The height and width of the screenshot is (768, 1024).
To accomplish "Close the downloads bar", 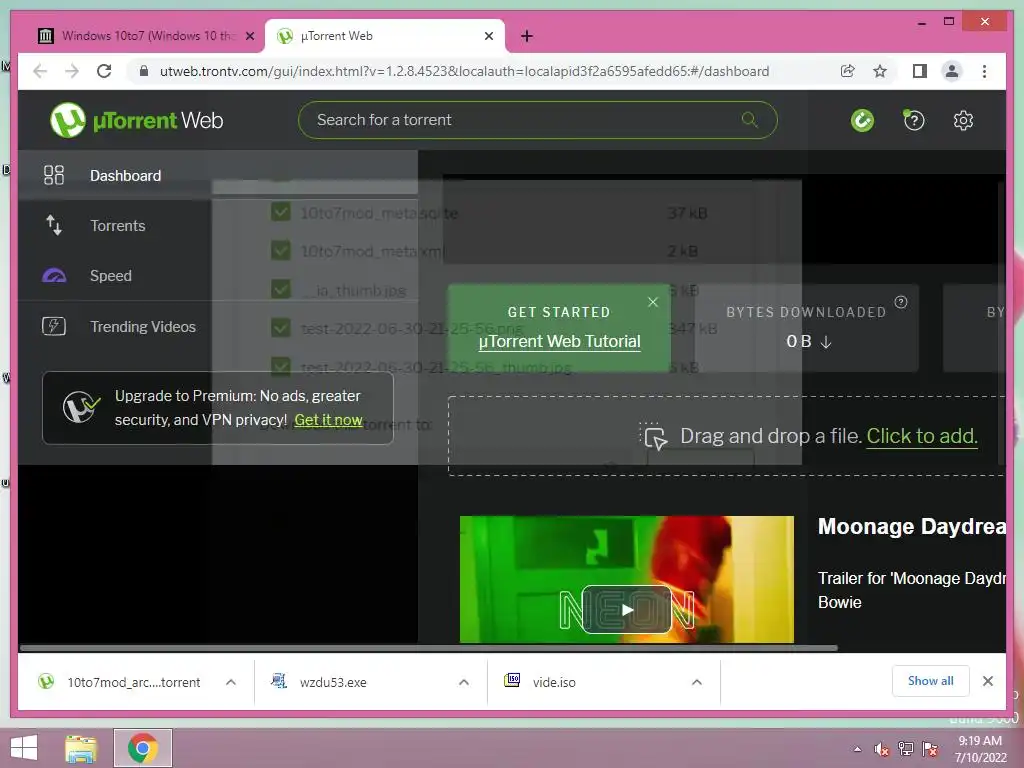I will pyautogui.click(x=988, y=681).
